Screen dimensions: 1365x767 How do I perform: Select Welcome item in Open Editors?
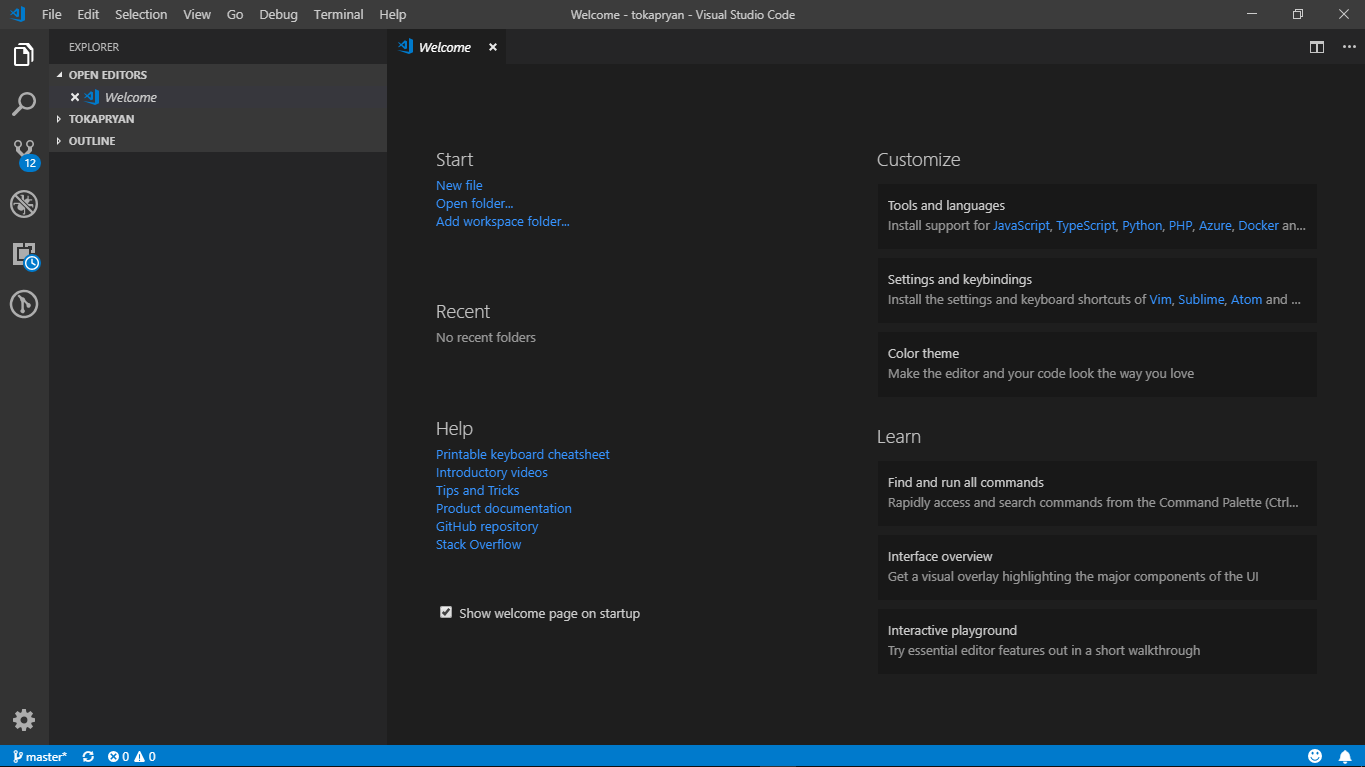[x=218, y=97]
